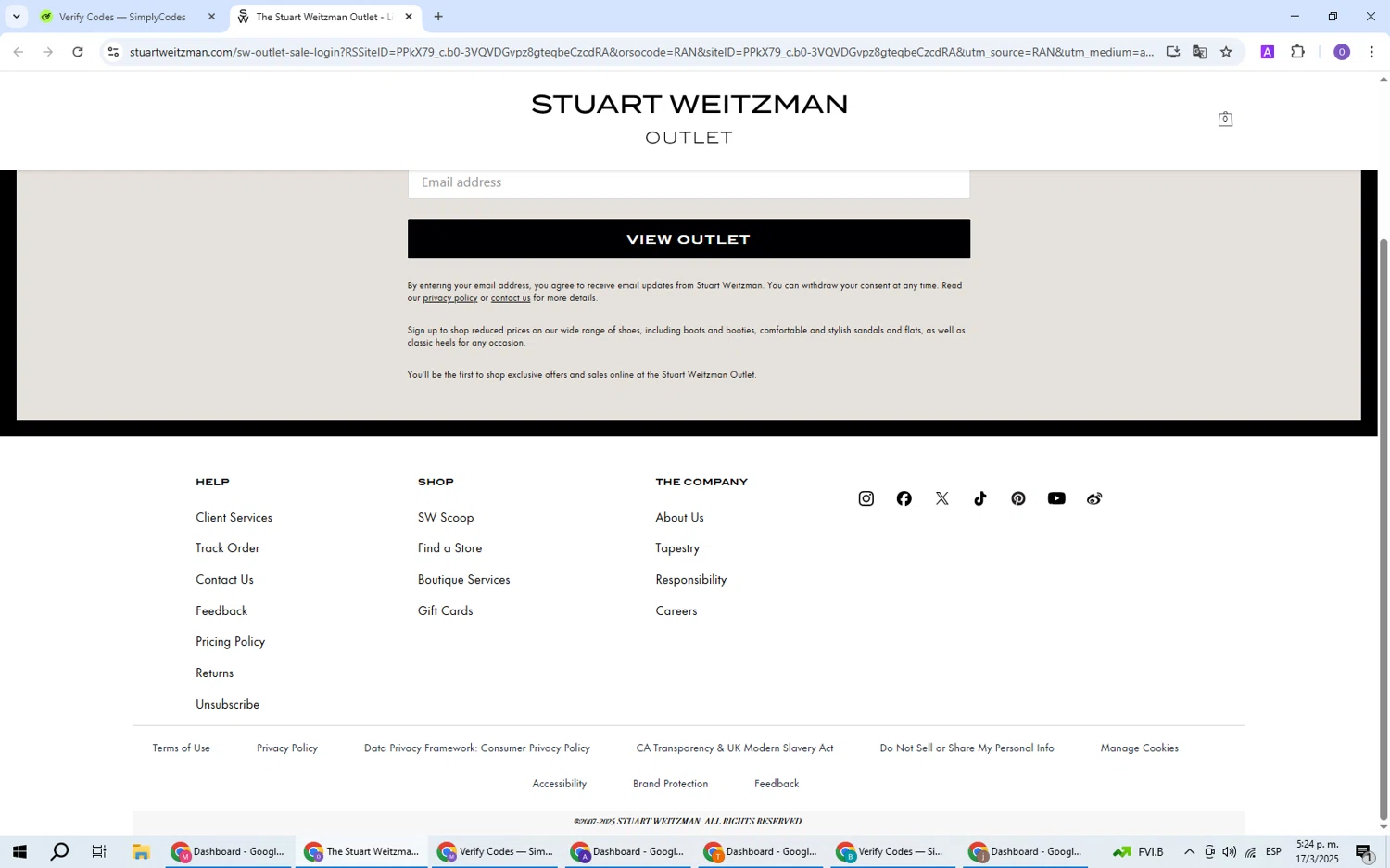The image size is (1390, 868).
Task: Select The Stuart Weitzman Outlet tab
Action: [324, 17]
